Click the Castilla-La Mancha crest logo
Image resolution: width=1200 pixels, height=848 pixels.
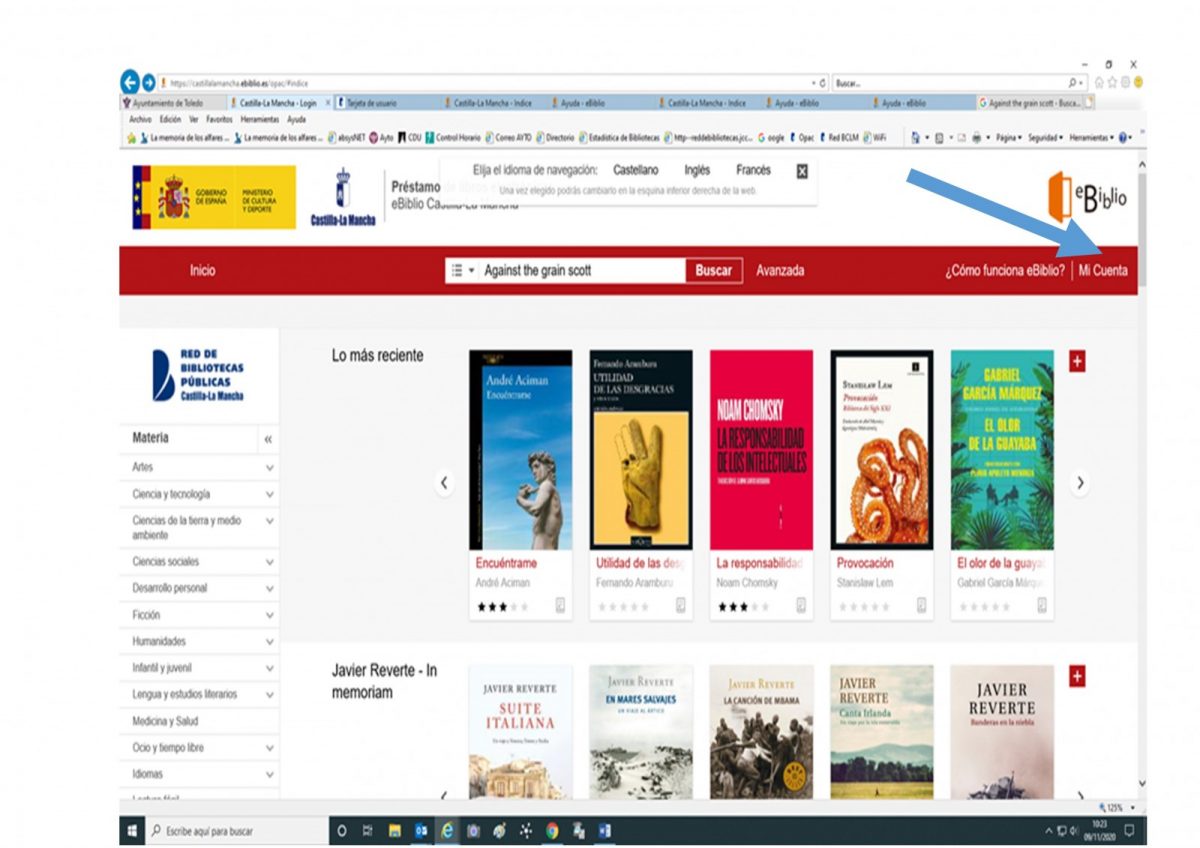point(343,198)
